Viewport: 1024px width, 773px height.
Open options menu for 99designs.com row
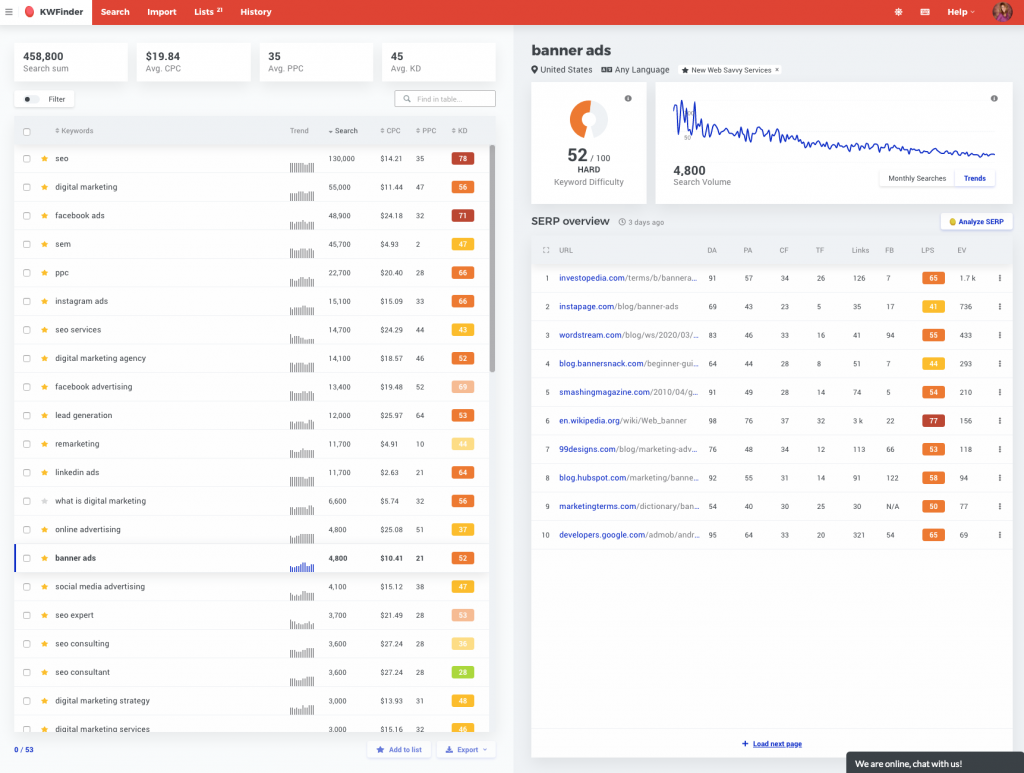pos(999,449)
